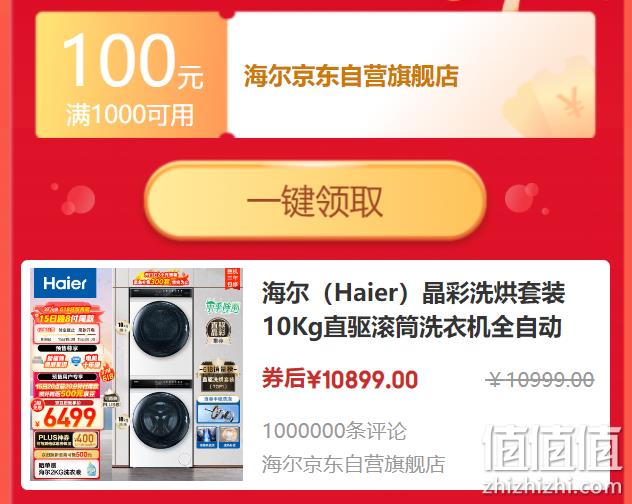
Task: Click the 满1000可用 coupon condition text
Action: (x=129, y=114)
